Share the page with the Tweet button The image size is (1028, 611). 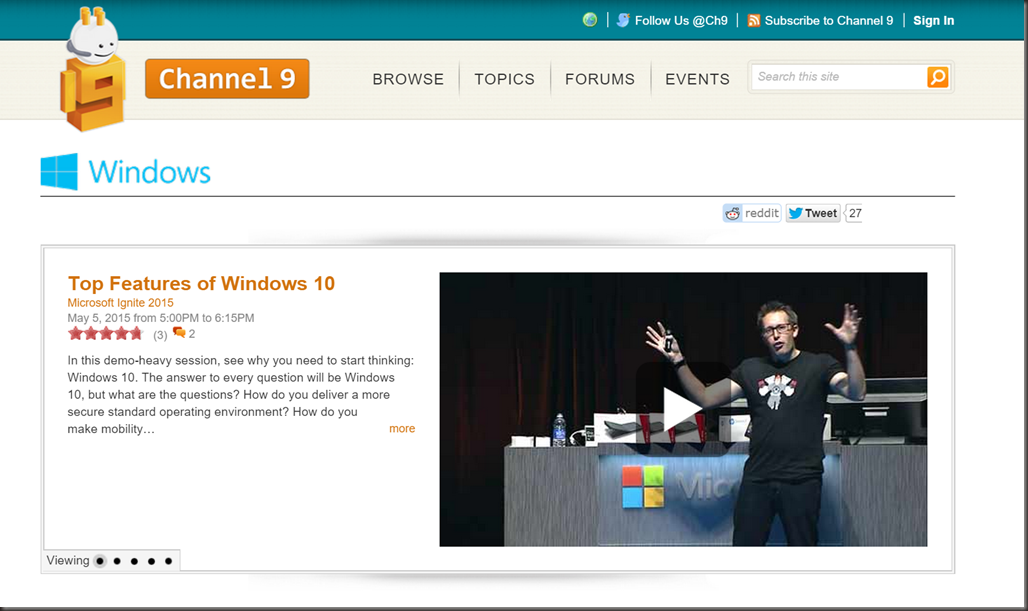pyautogui.click(x=813, y=213)
